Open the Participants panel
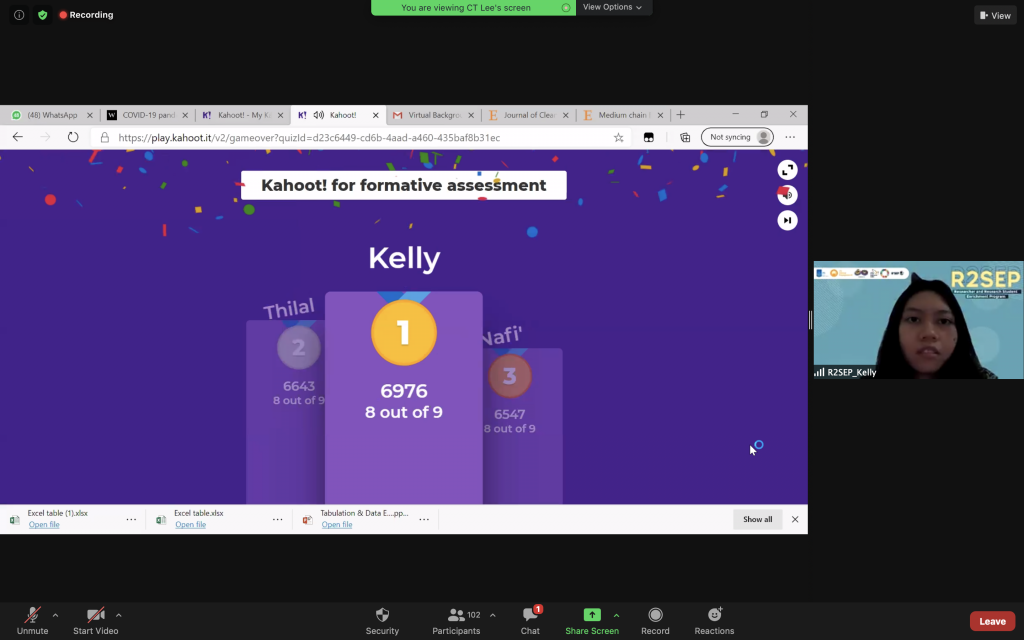The width and height of the screenshot is (1024, 640). [456, 615]
